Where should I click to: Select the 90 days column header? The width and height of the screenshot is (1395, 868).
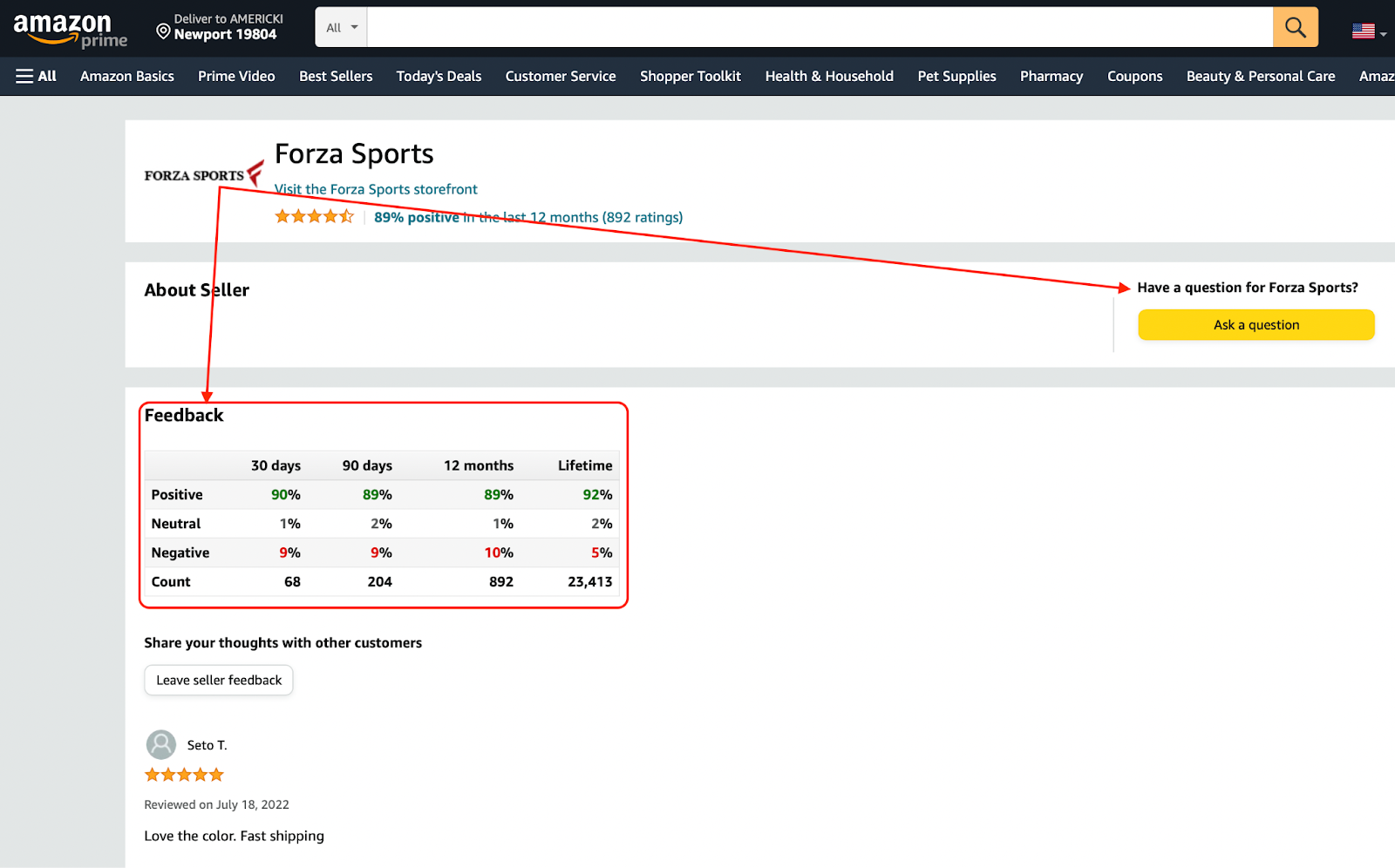[367, 465]
